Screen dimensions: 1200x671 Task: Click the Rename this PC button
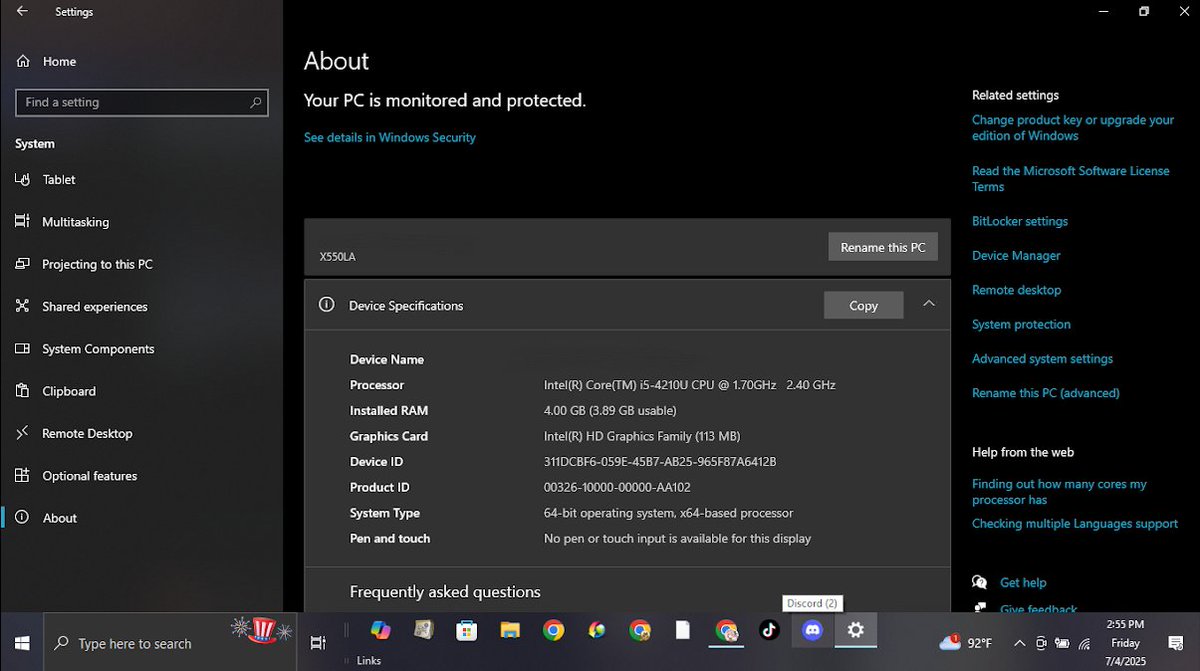tap(883, 247)
